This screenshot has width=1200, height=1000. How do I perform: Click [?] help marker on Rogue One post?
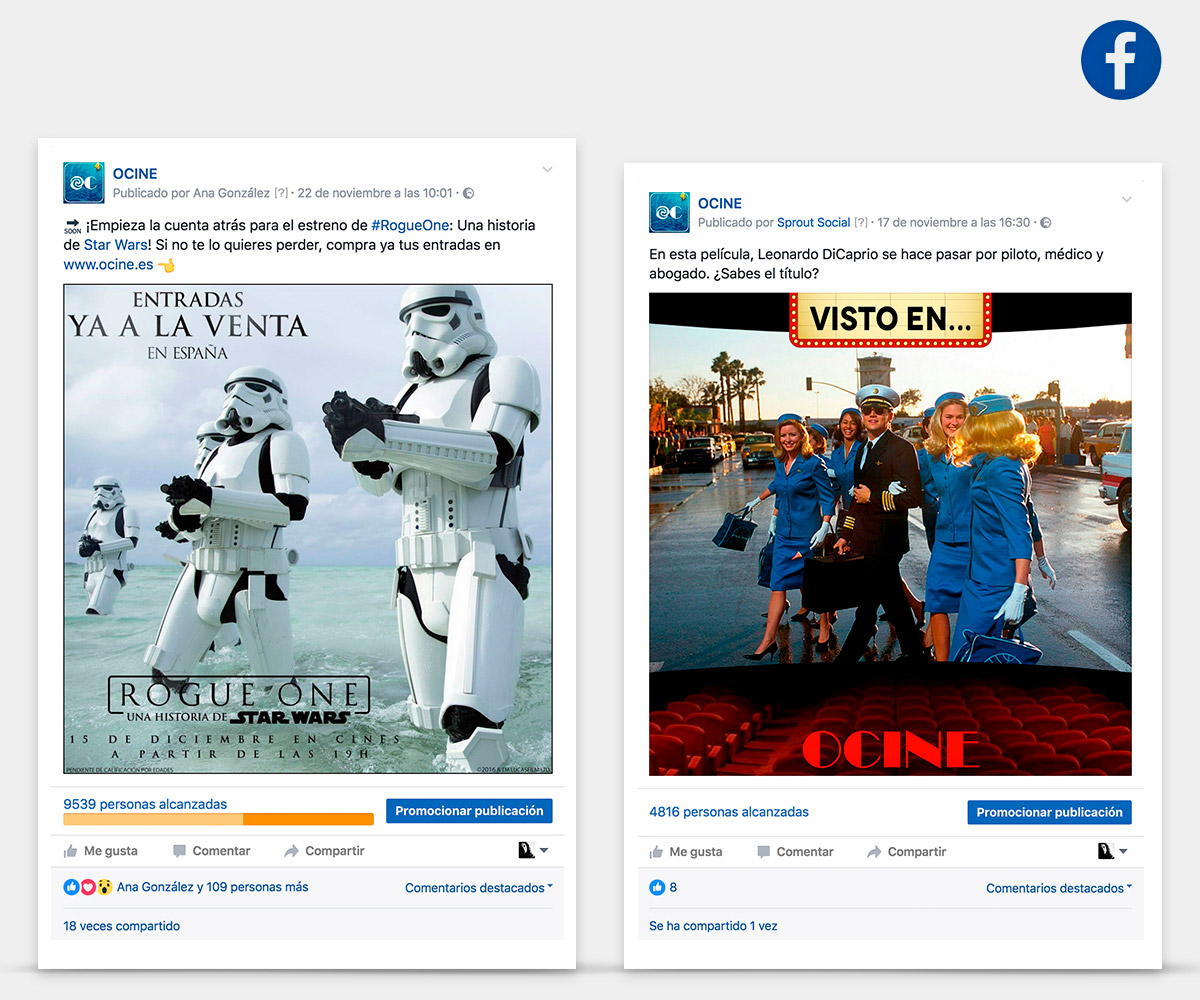point(281,193)
